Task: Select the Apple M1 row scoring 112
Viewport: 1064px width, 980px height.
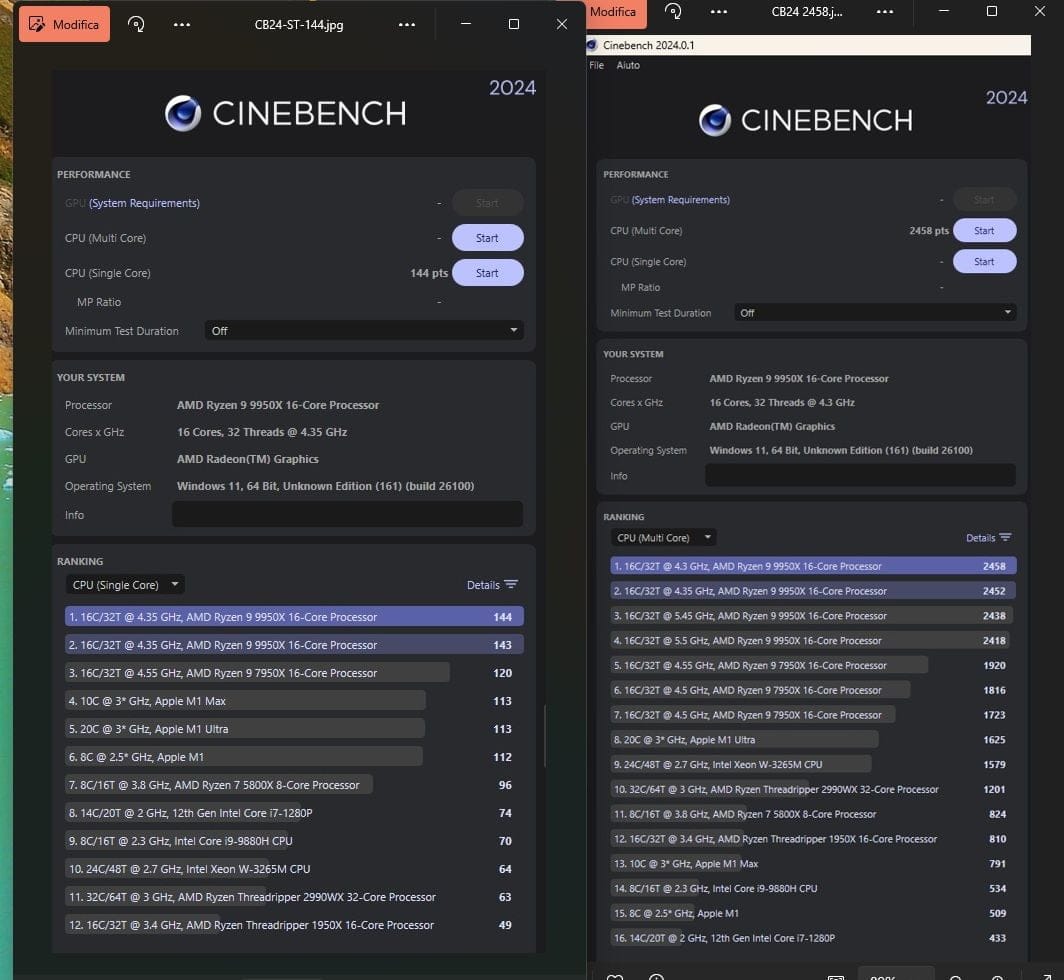Action: pos(294,757)
